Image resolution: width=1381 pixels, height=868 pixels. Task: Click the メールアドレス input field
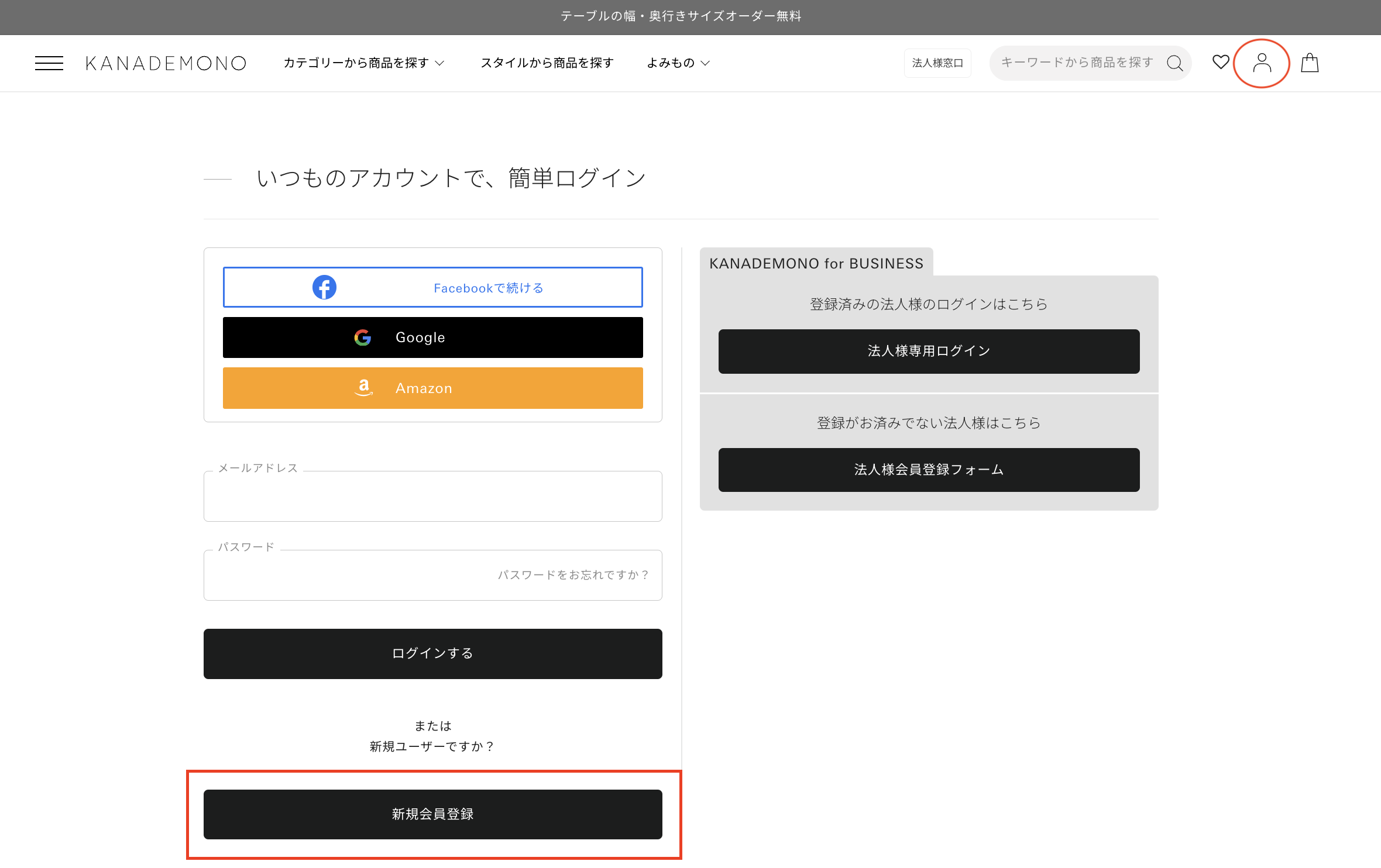pyautogui.click(x=432, y=497)
